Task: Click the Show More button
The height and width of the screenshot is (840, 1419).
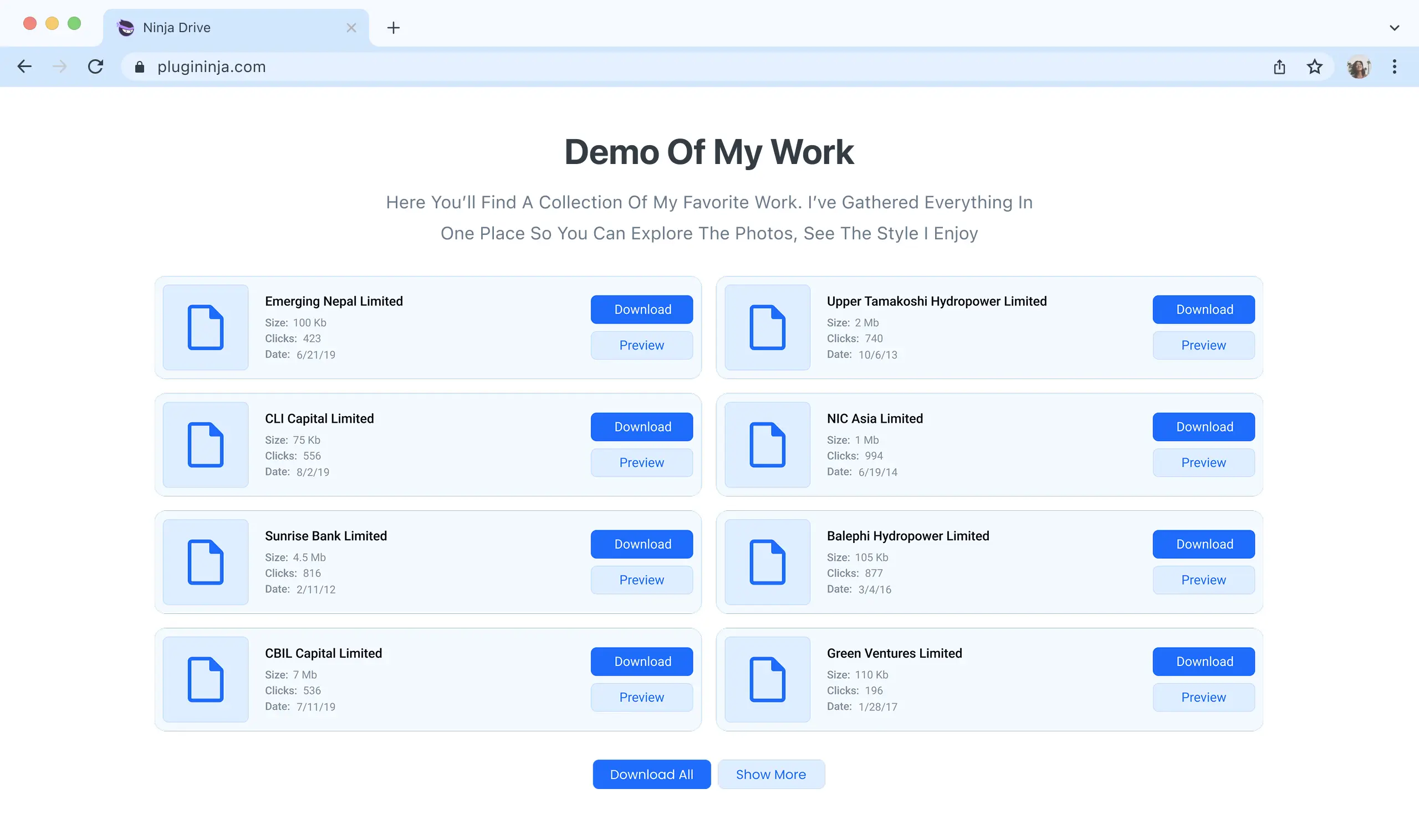Action: [770, 774]
